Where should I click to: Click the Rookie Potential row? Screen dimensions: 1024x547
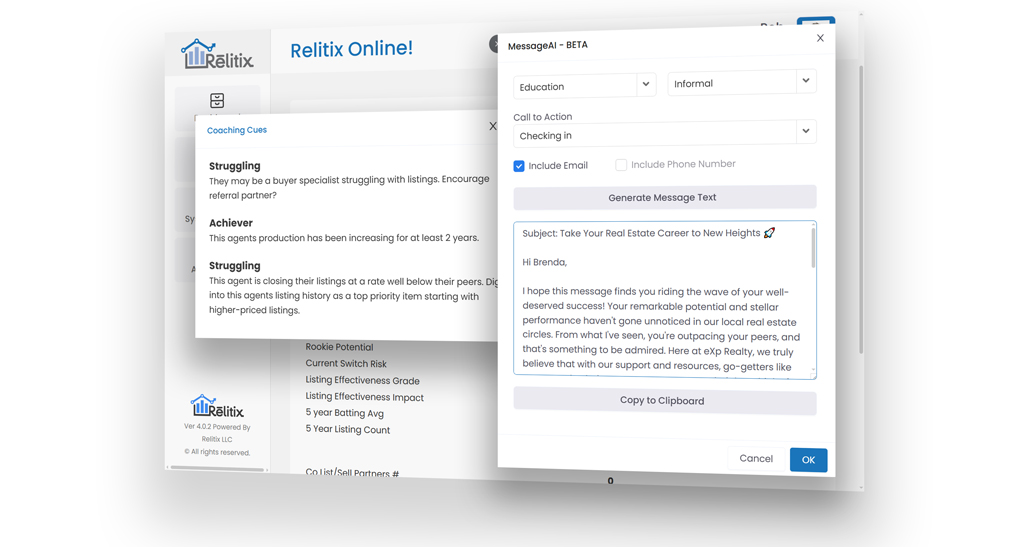tap(340, 347)
